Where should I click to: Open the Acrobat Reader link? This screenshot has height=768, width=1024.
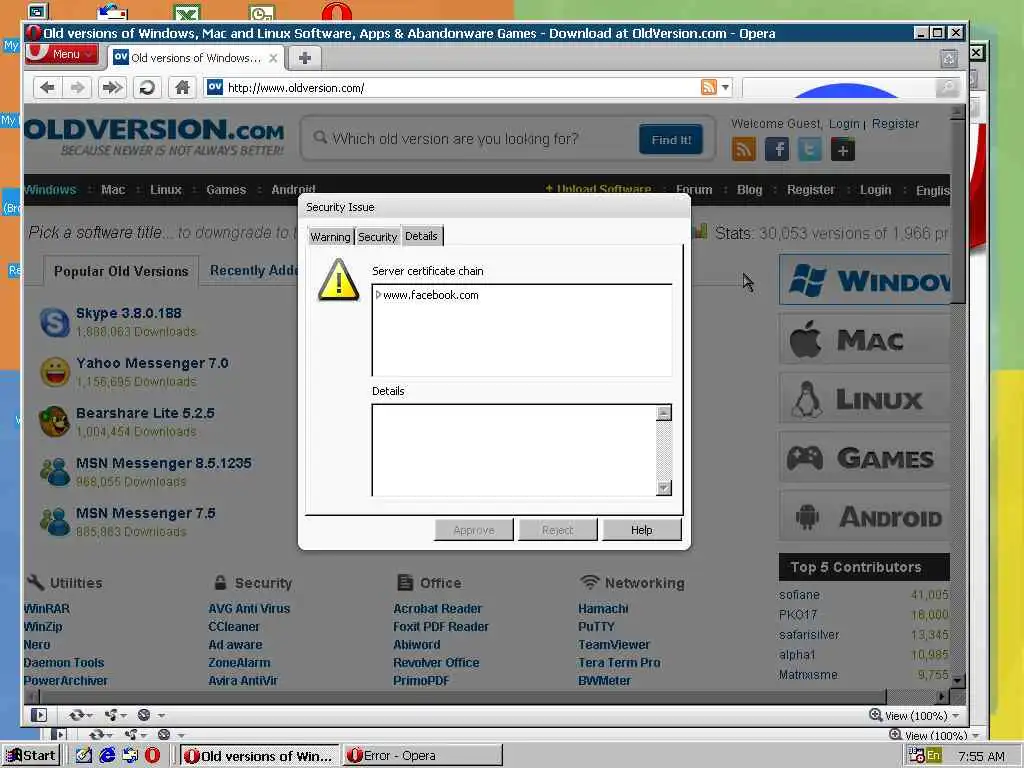437,609
